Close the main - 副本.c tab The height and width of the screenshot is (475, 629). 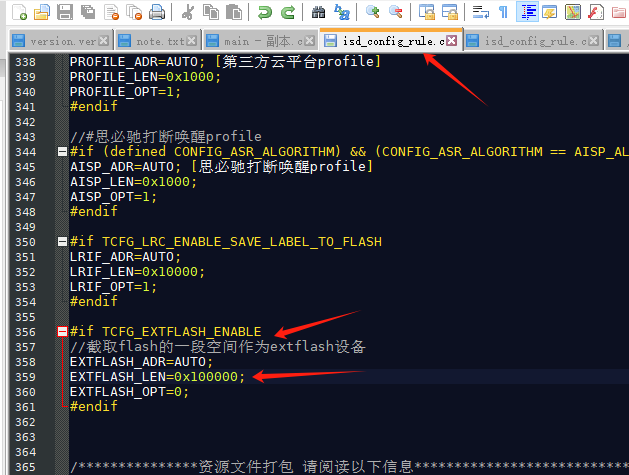click(309, 41)
